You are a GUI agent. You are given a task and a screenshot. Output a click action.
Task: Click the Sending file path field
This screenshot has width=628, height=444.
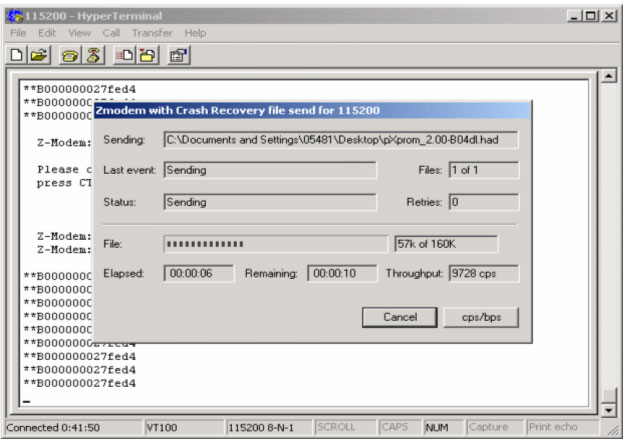tap(341, 139)
